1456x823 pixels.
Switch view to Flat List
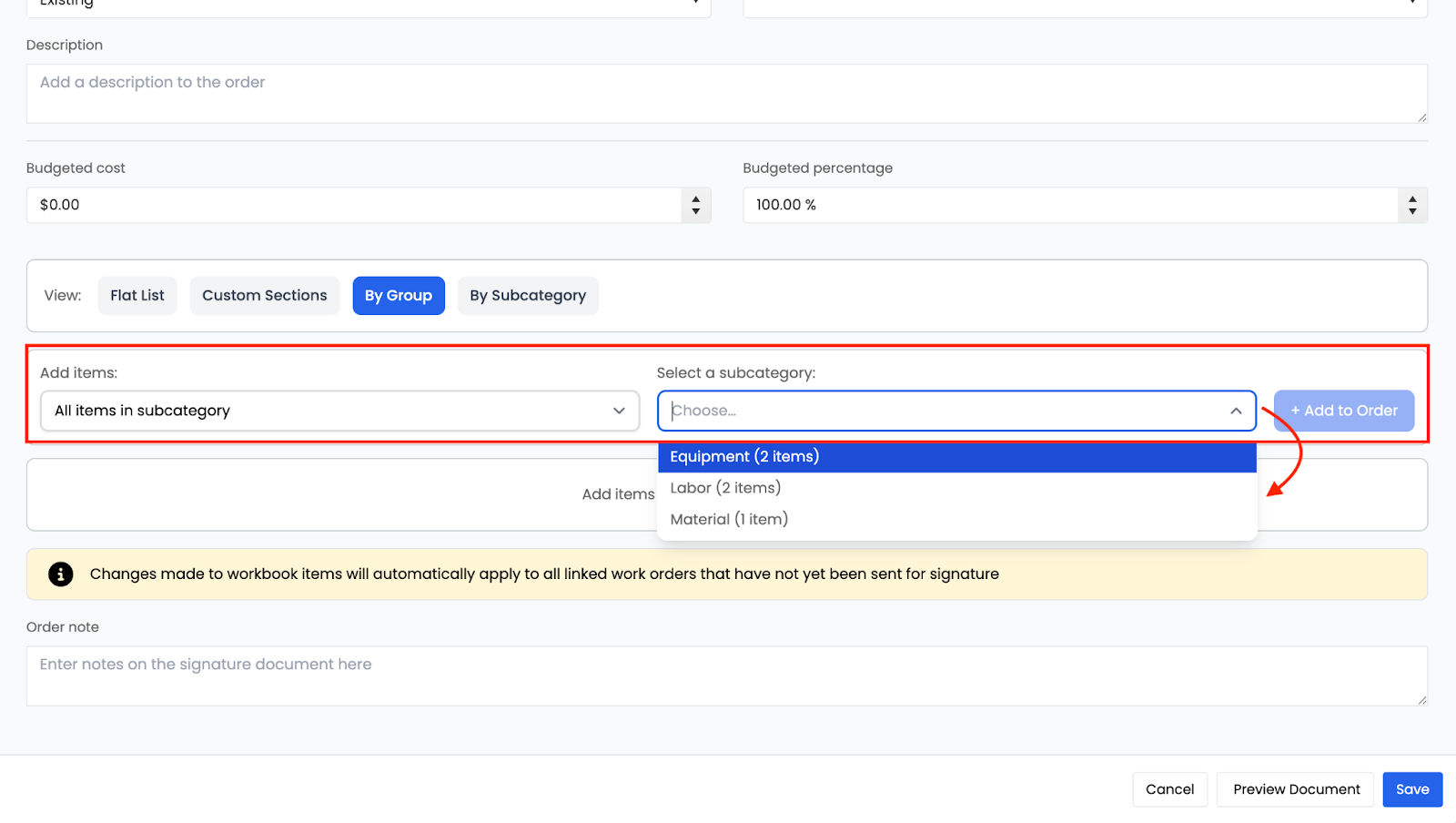click(137, 296)
